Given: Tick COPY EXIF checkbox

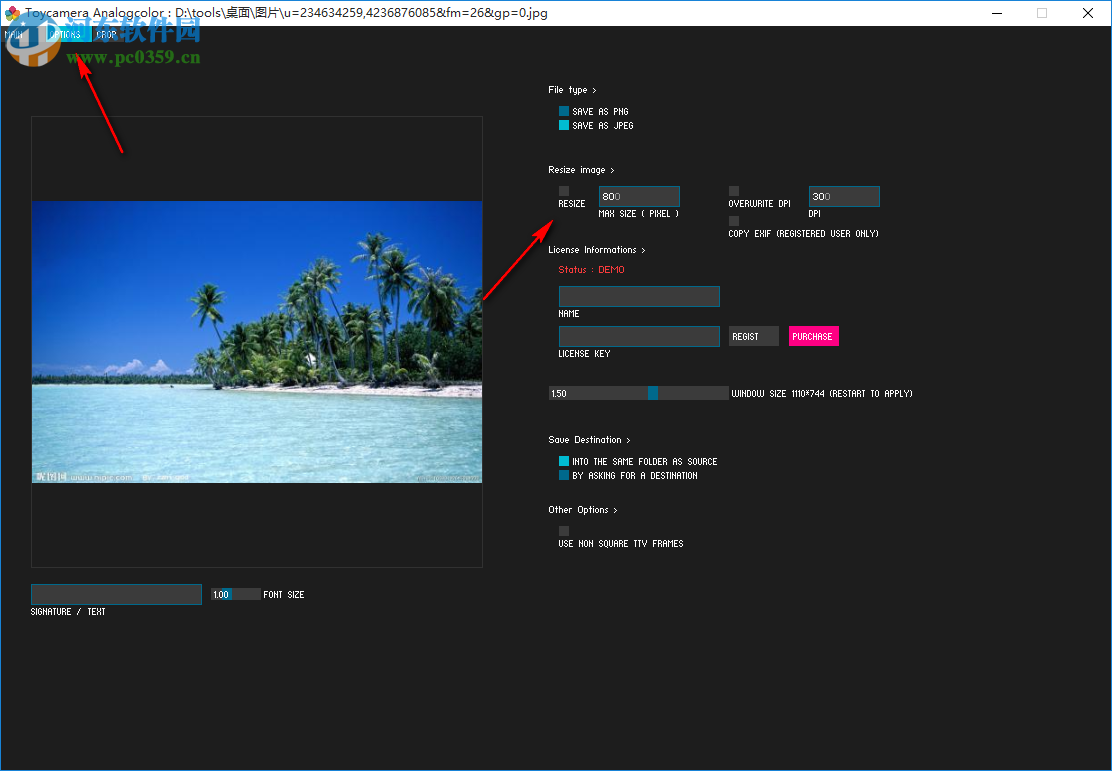Looking at the screenshot, I should (x=734, y=221).
